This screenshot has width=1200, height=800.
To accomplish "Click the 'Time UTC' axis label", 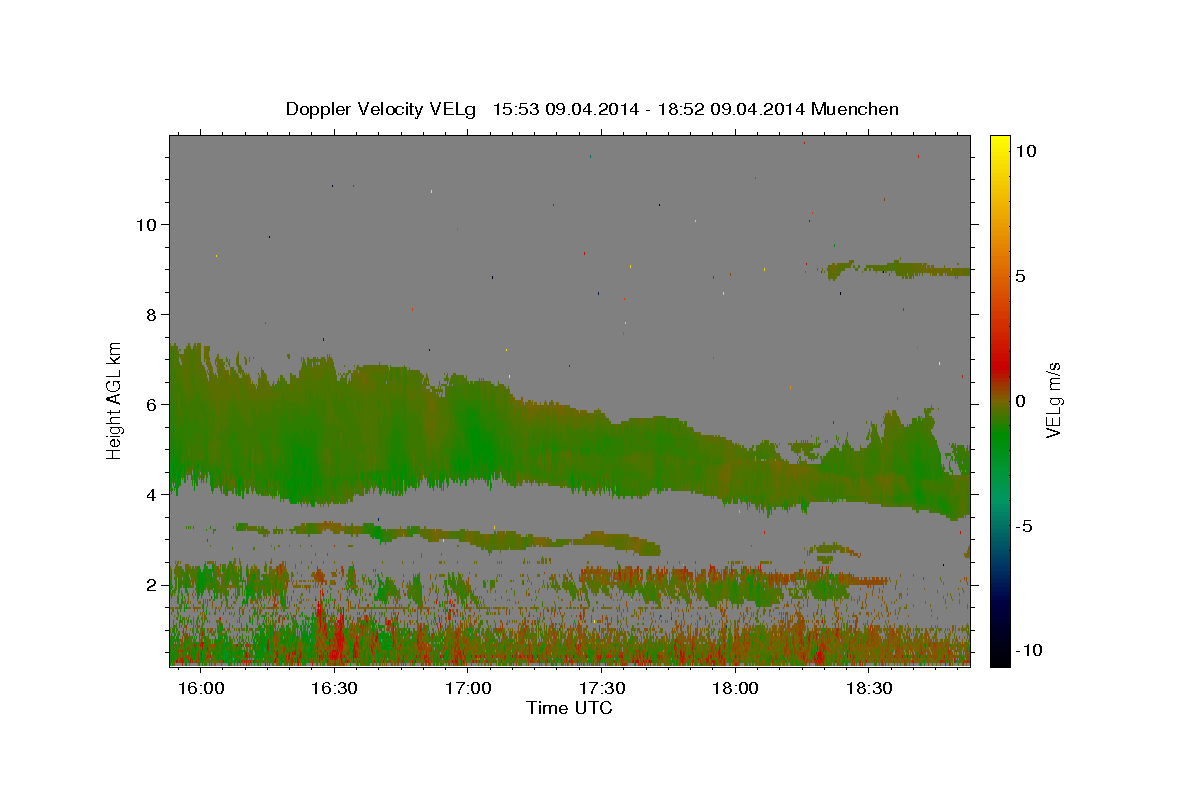I will point(570,708).
